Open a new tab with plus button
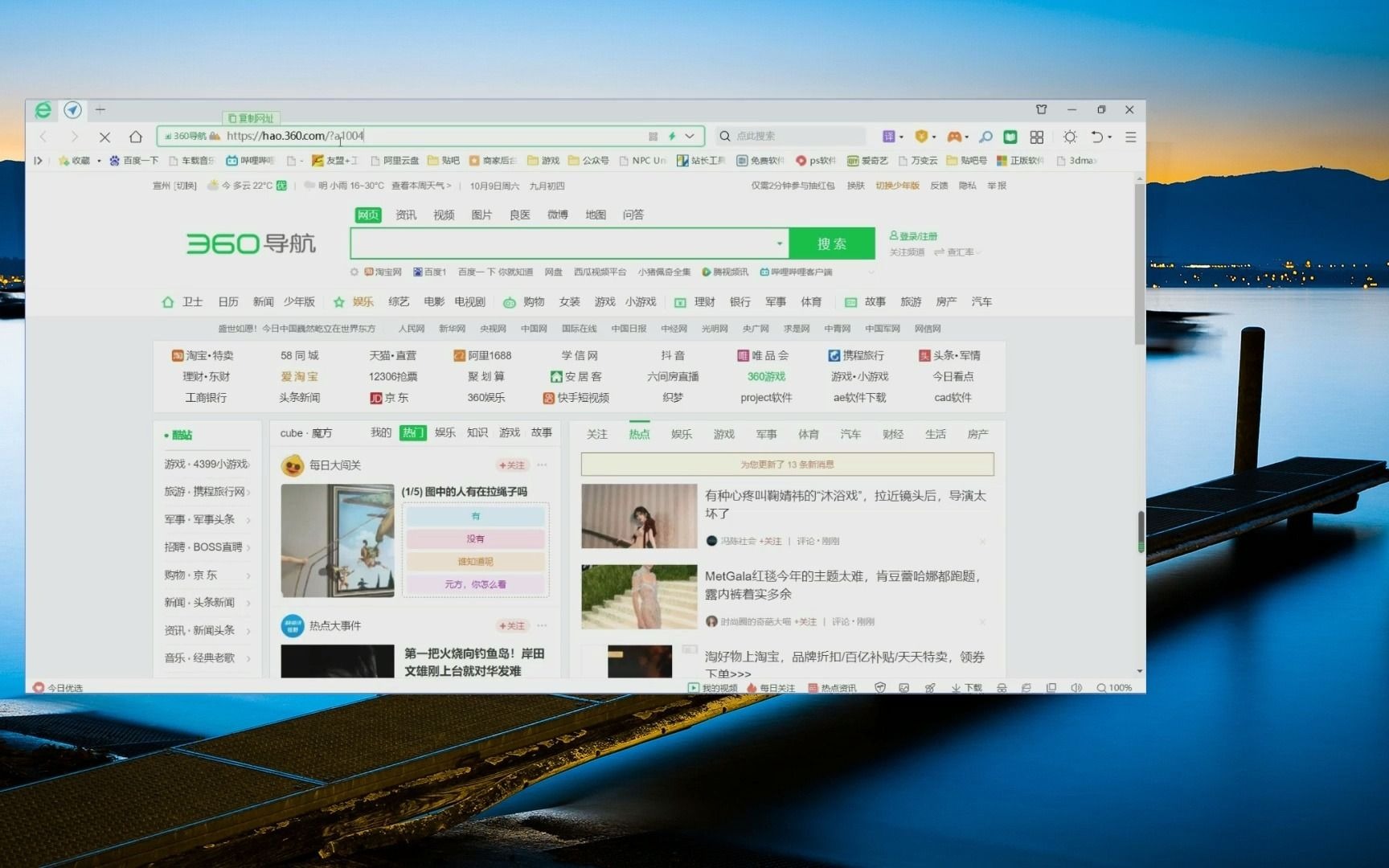The height and width of the screenshot is (868, 1389). (x=100, y=109)
